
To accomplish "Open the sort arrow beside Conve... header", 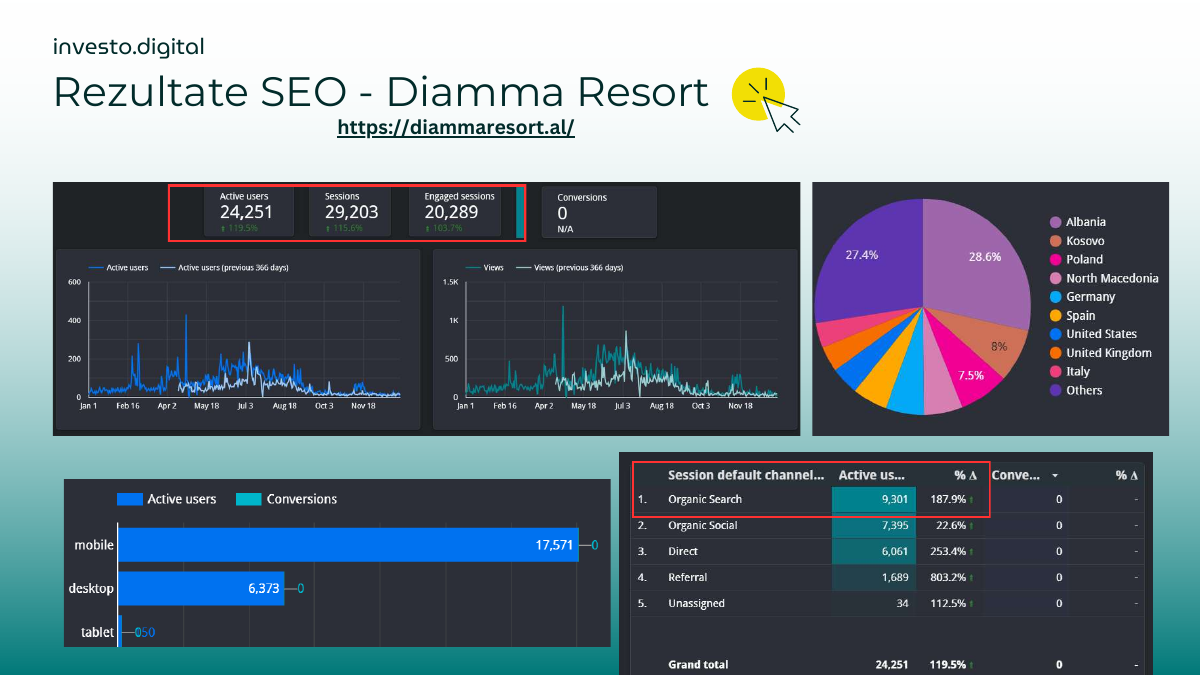I will [x=1056, y=476].
